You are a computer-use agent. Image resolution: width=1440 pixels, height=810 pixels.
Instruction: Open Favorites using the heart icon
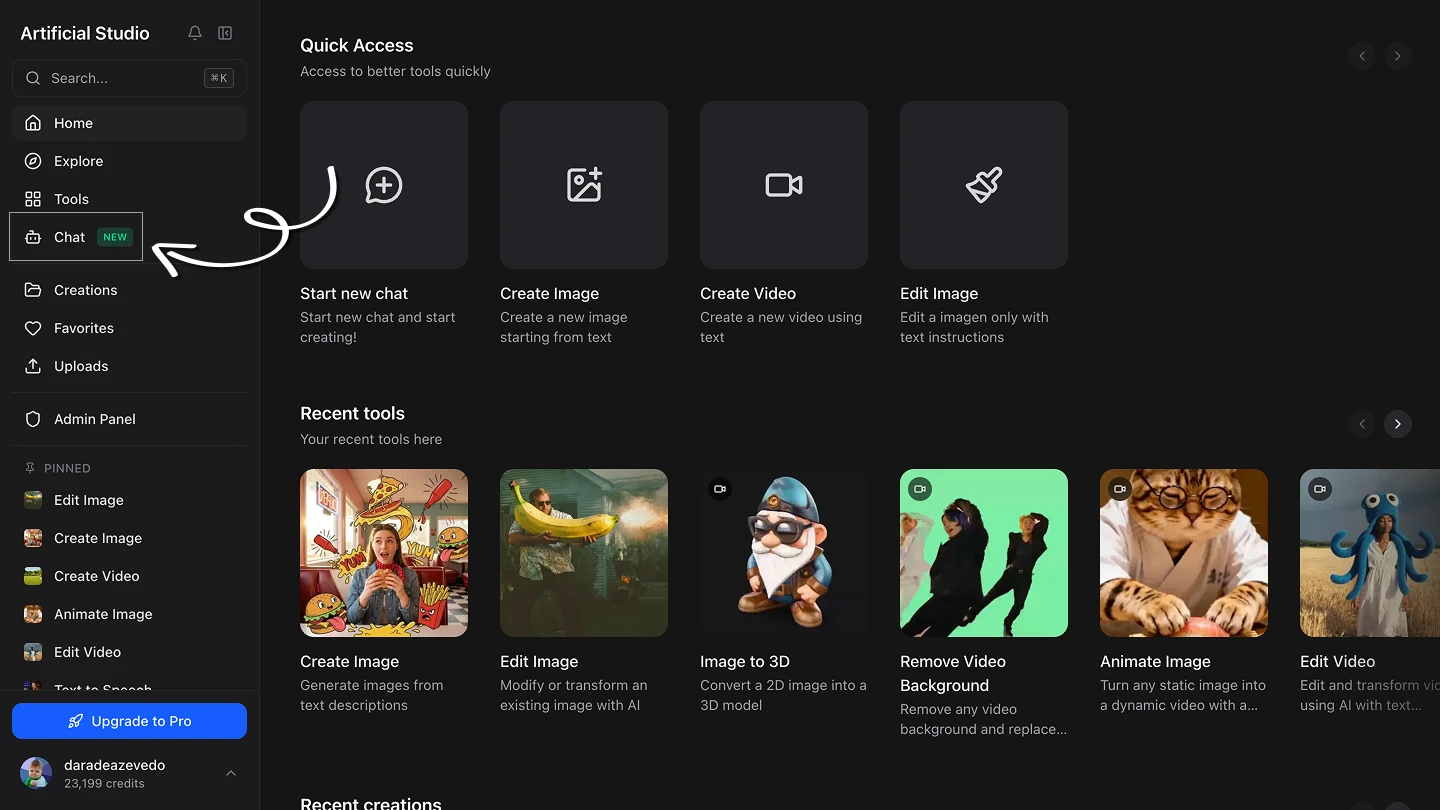pyautogui.click(x=33, y=328)
